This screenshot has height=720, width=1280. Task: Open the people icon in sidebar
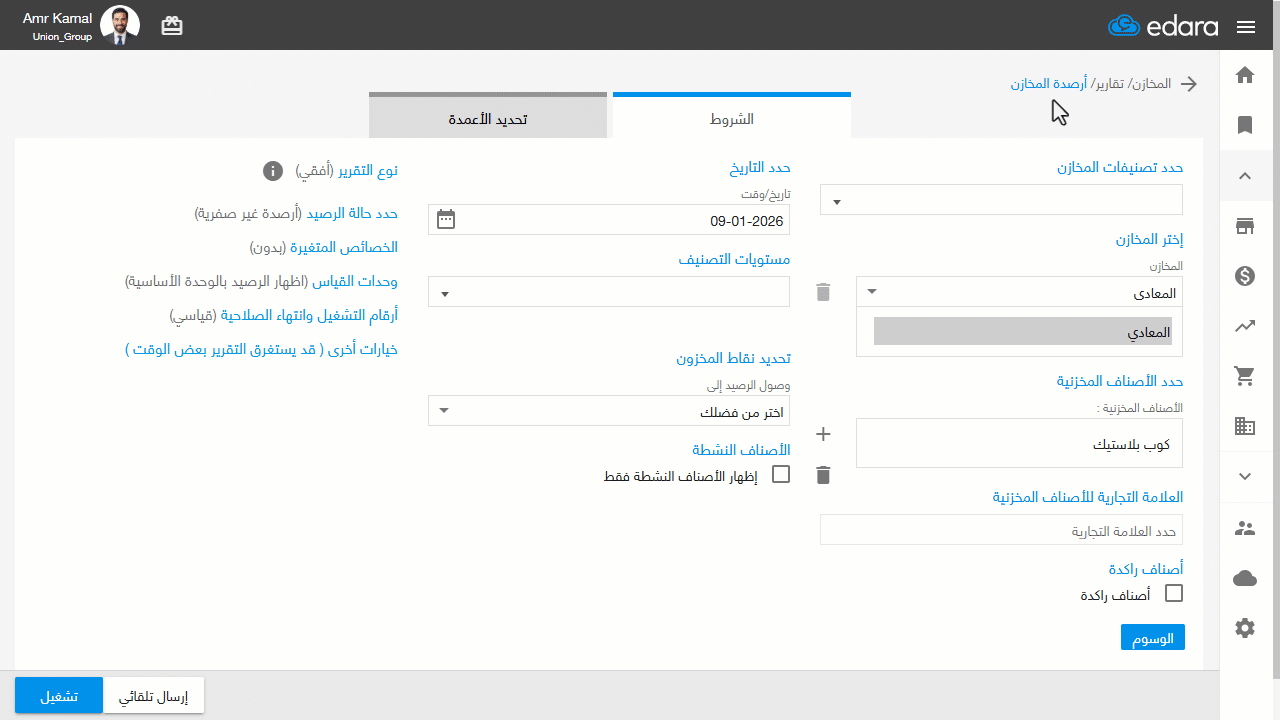click(1245, 528)
